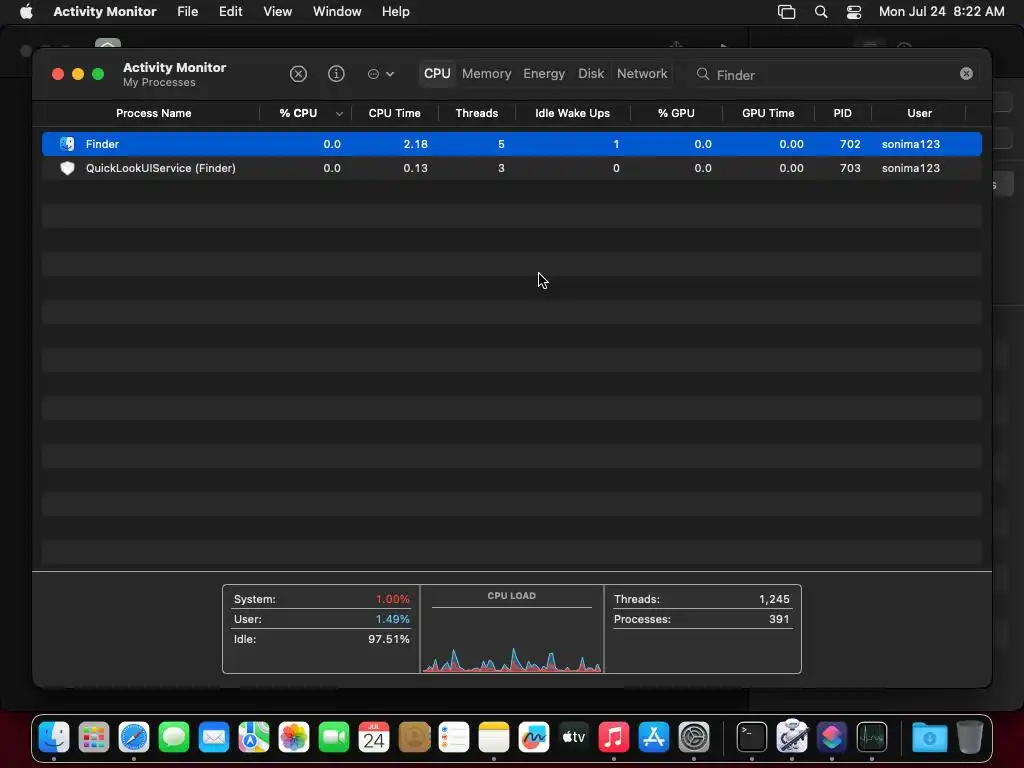
Task: Click the CPU LOAD graph
Action: [x=512, y=638]
